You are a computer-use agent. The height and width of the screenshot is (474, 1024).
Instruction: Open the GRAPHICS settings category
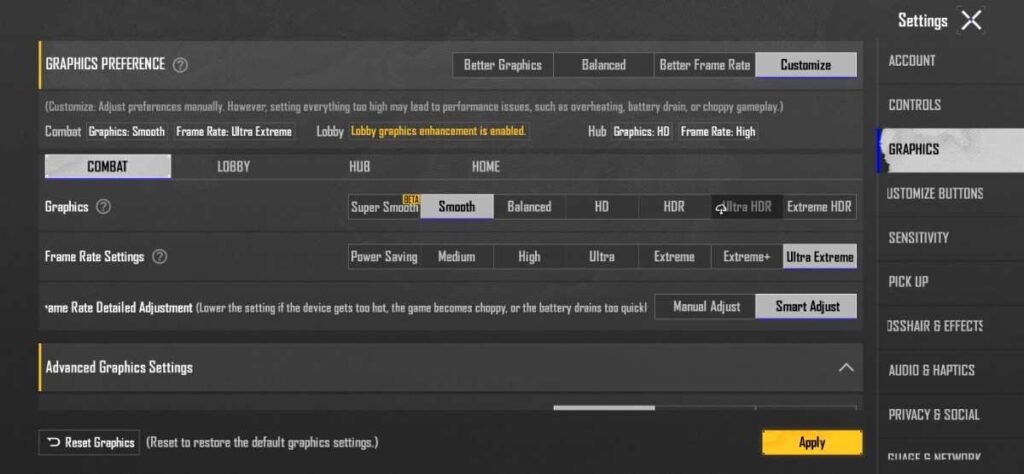pyautogui.click(x=951, y=150)
